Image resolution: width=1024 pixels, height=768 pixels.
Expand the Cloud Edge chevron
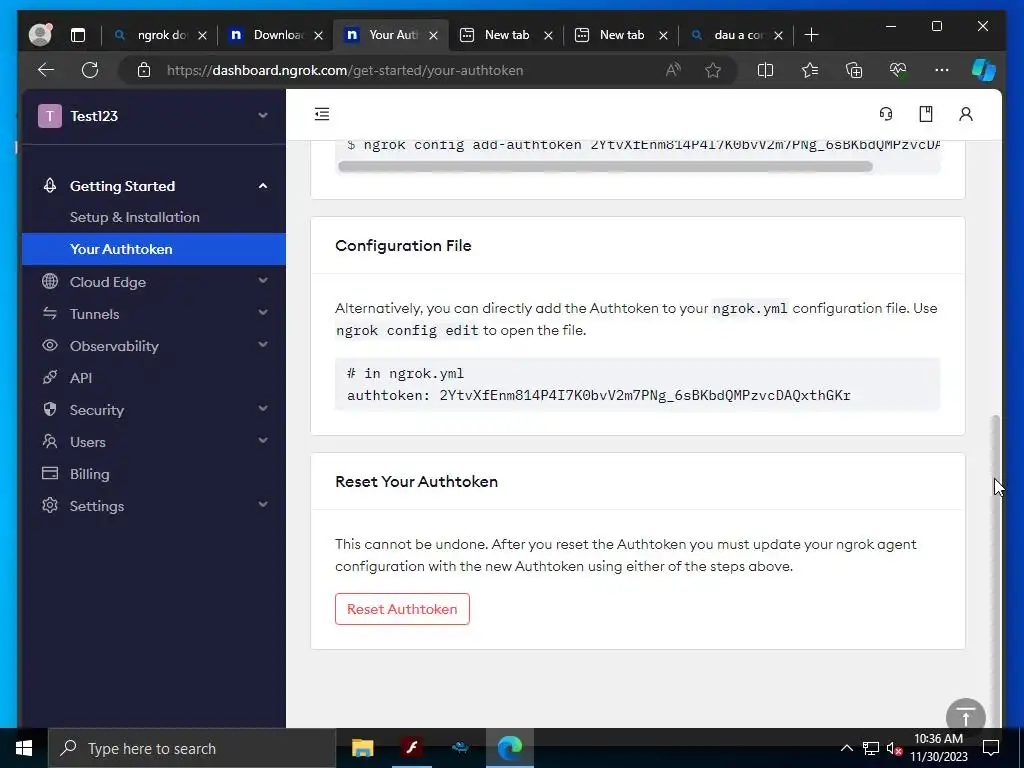point(263,281)
